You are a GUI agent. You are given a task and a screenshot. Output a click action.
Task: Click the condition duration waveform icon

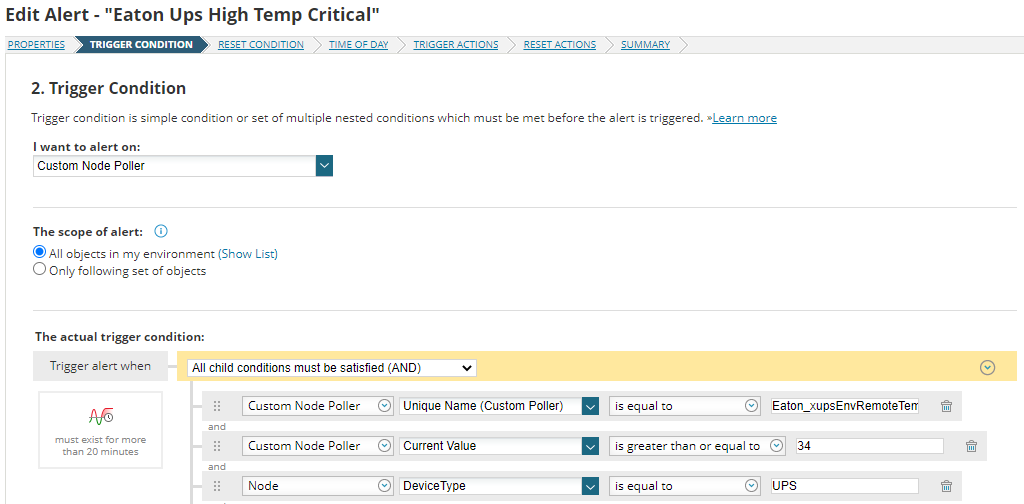click(x=99, y=417)
